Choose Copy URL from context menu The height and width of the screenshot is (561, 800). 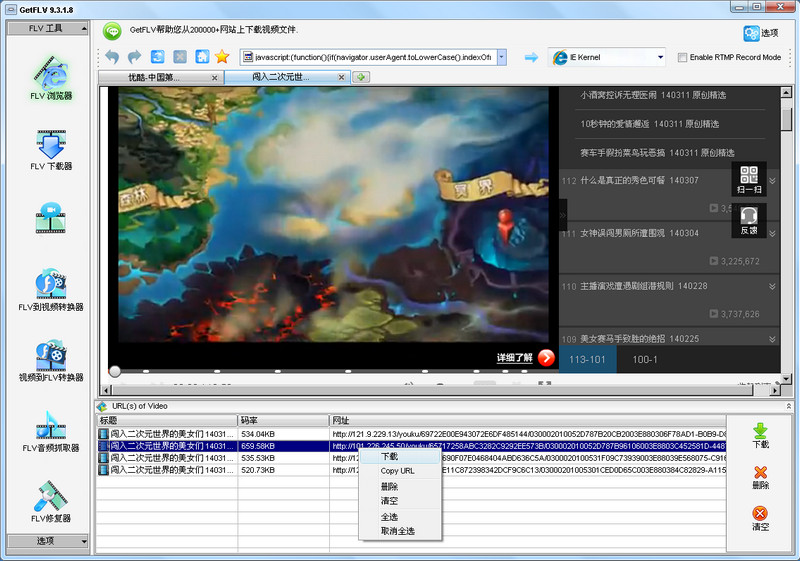397,471
